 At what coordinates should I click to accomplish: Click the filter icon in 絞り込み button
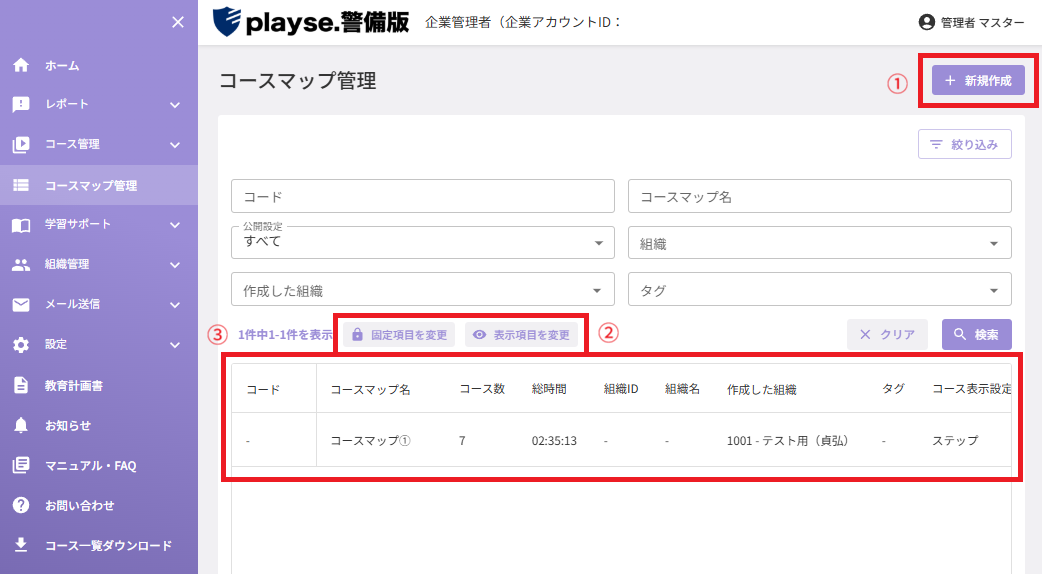pyautogui.click(x=936, y=144)
